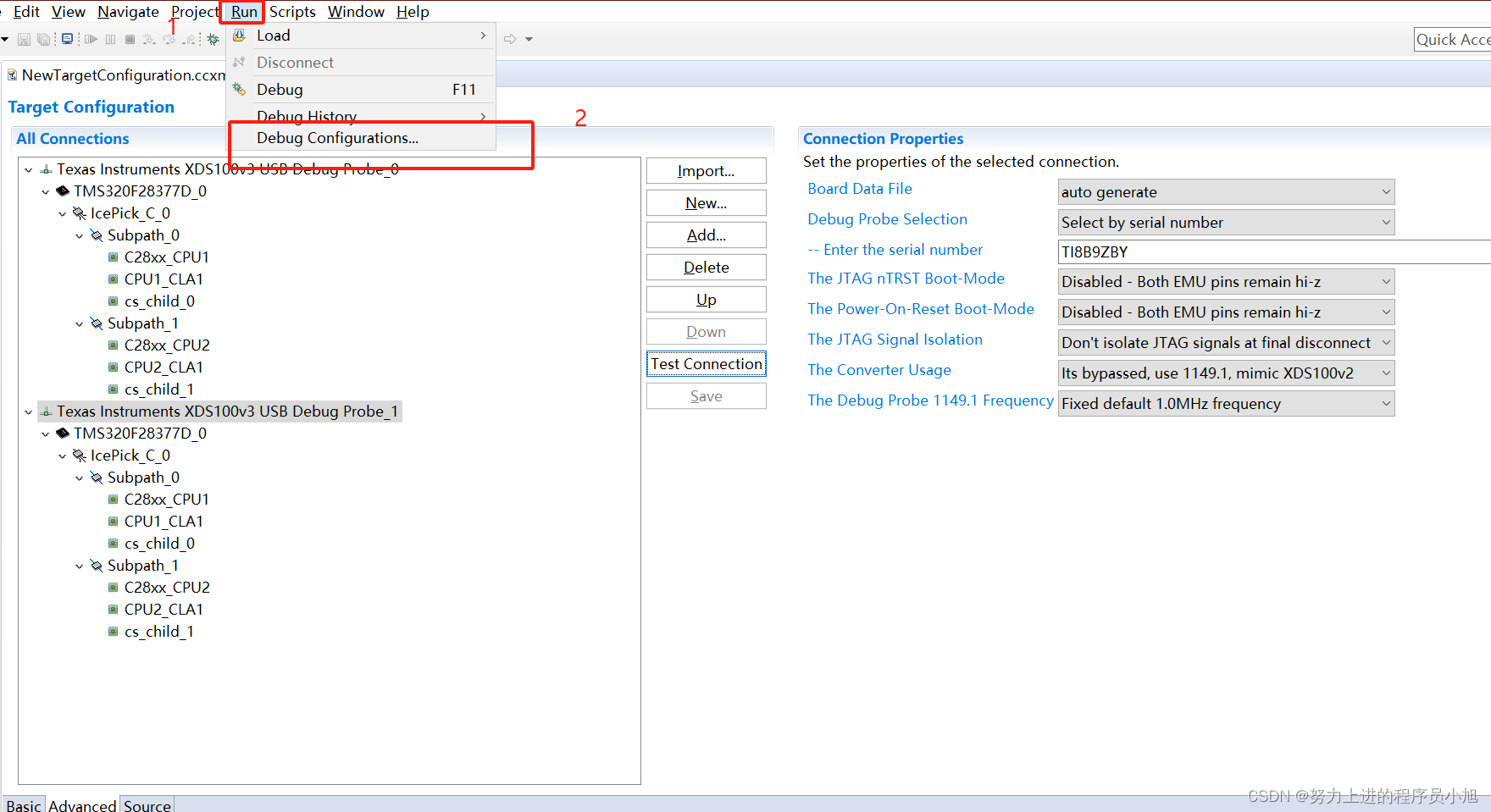Select cs_child_1 under Probe_1
1491x812 pixels.
coord(158,632)
